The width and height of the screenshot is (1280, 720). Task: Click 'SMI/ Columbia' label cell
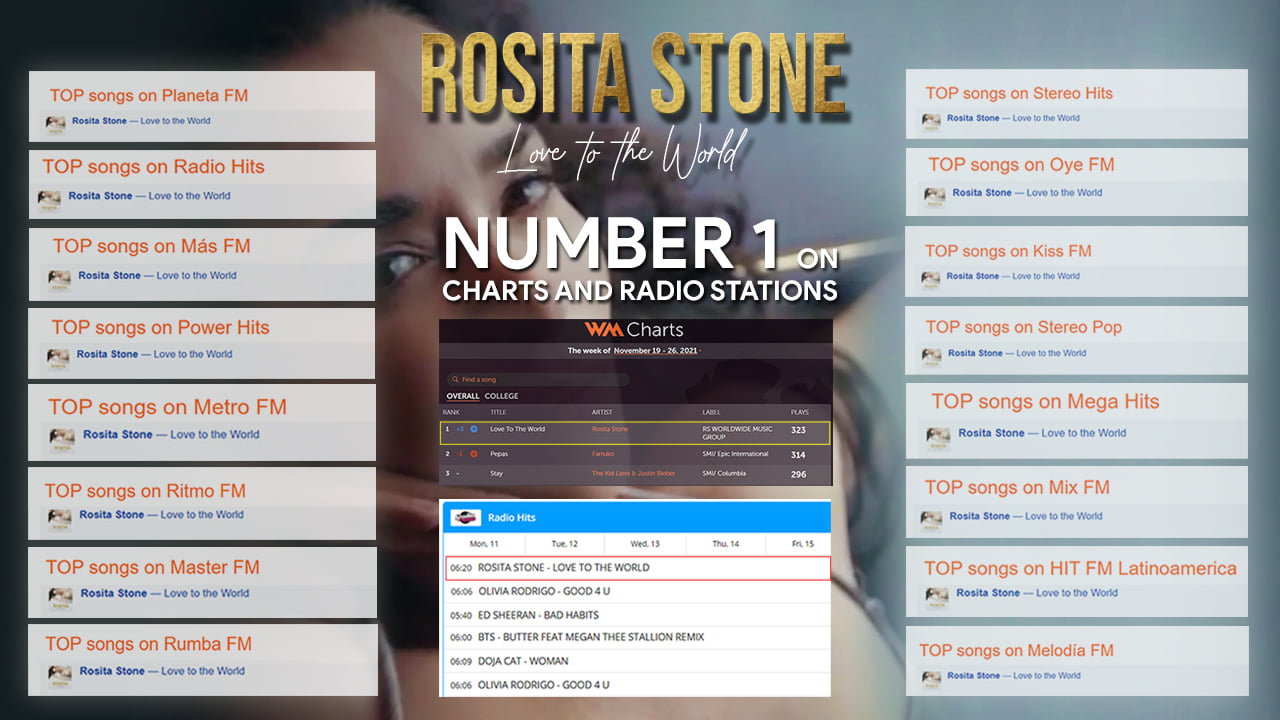724,474
